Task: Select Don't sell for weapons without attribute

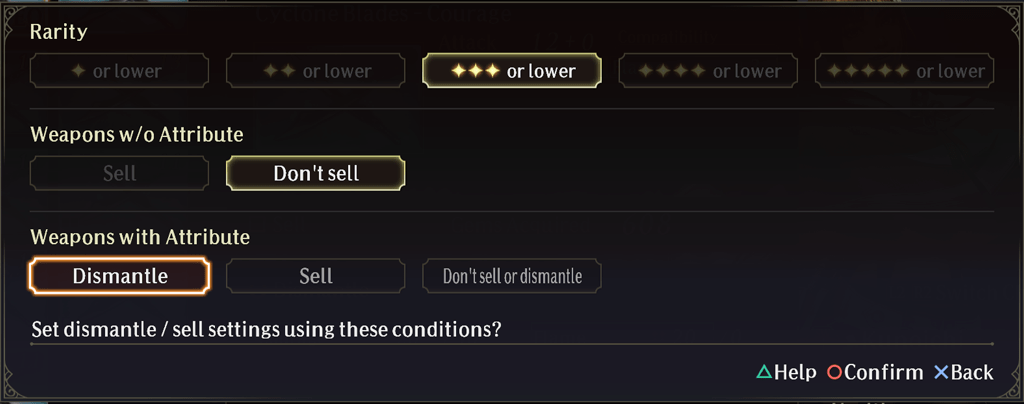Action: pos(315,173)
